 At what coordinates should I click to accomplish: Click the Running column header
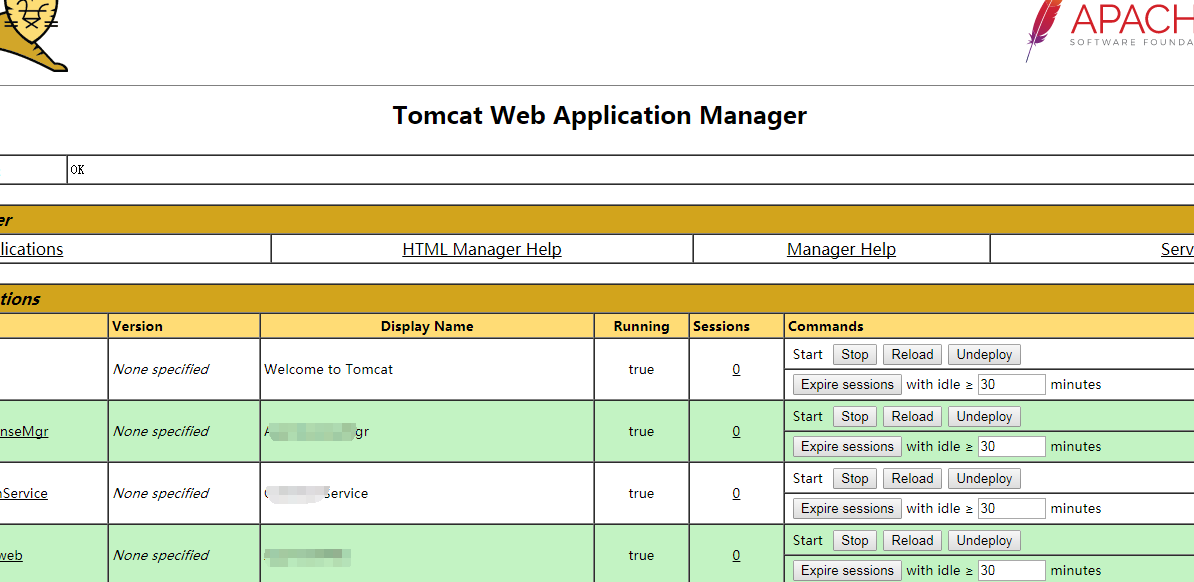coord(642,326)
